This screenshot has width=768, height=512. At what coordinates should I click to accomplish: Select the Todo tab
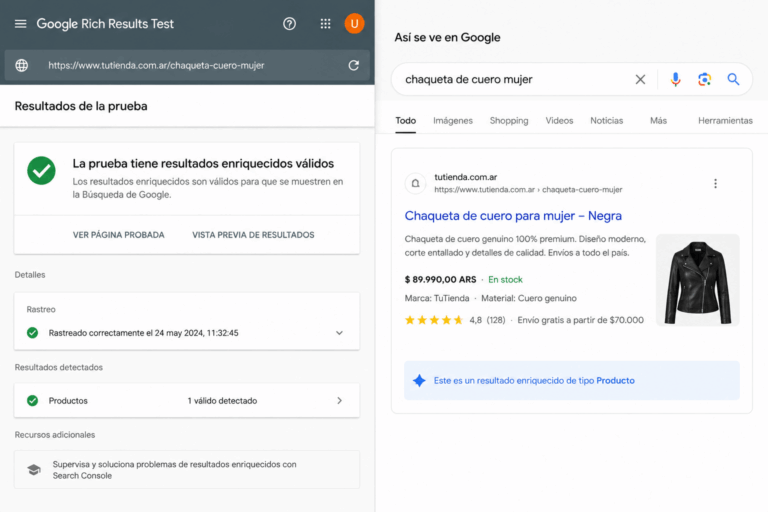[406, 121]
